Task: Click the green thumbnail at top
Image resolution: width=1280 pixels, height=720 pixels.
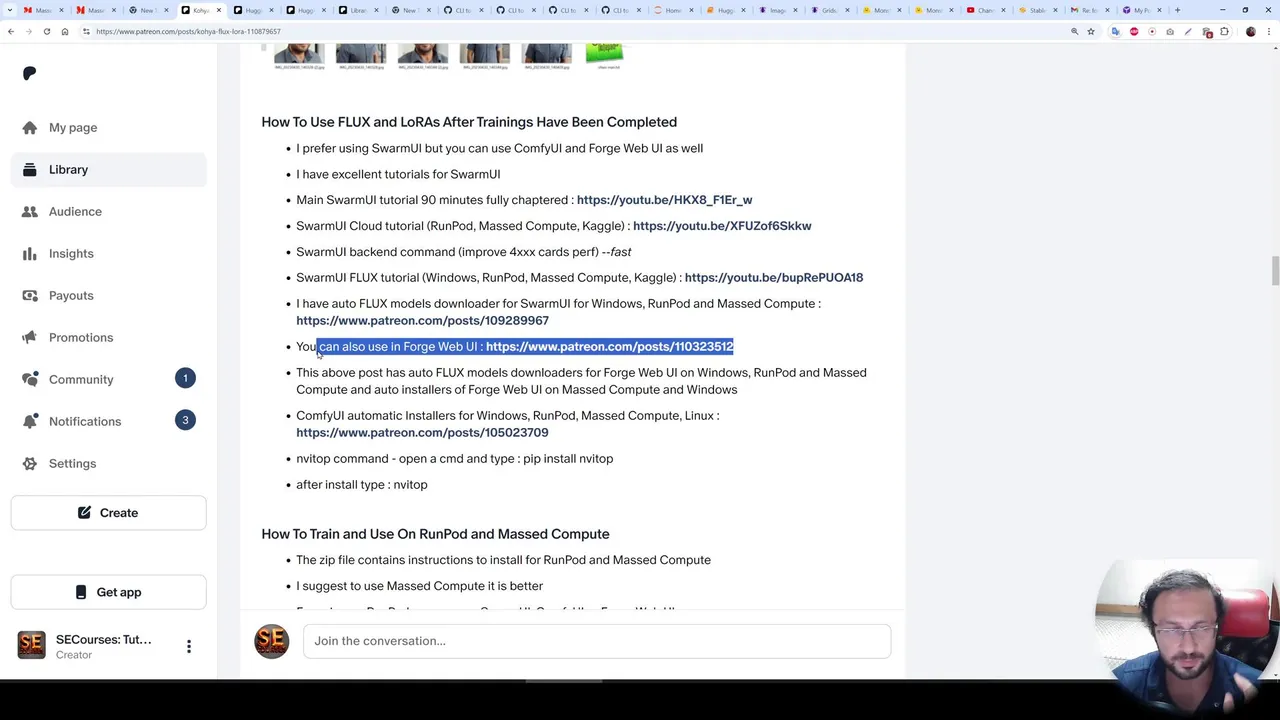Action: click(x=604, y=54)
